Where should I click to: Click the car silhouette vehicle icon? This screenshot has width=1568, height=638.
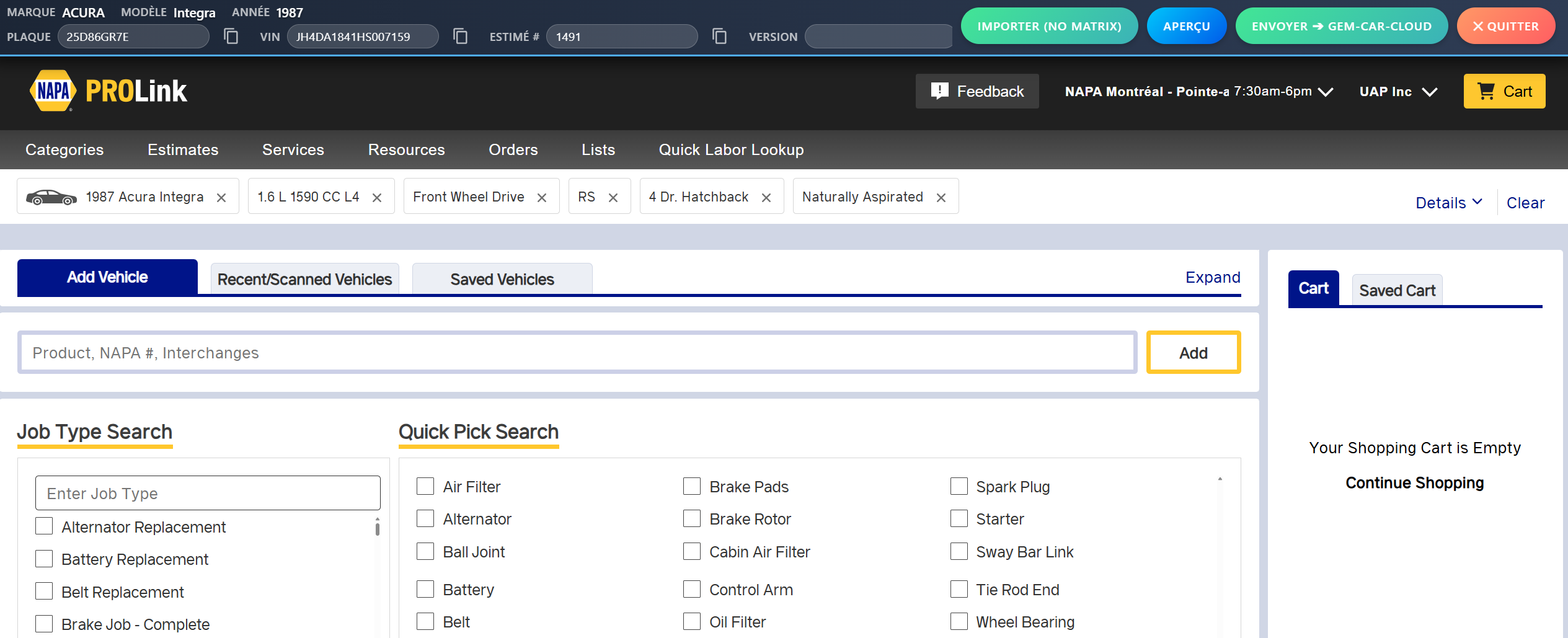(x=51, y=197)
